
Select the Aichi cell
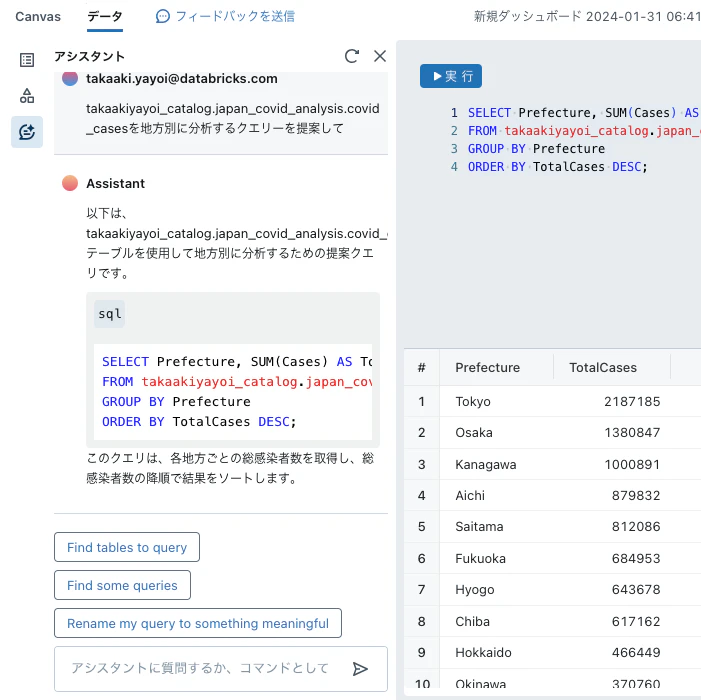pos(470,495)
